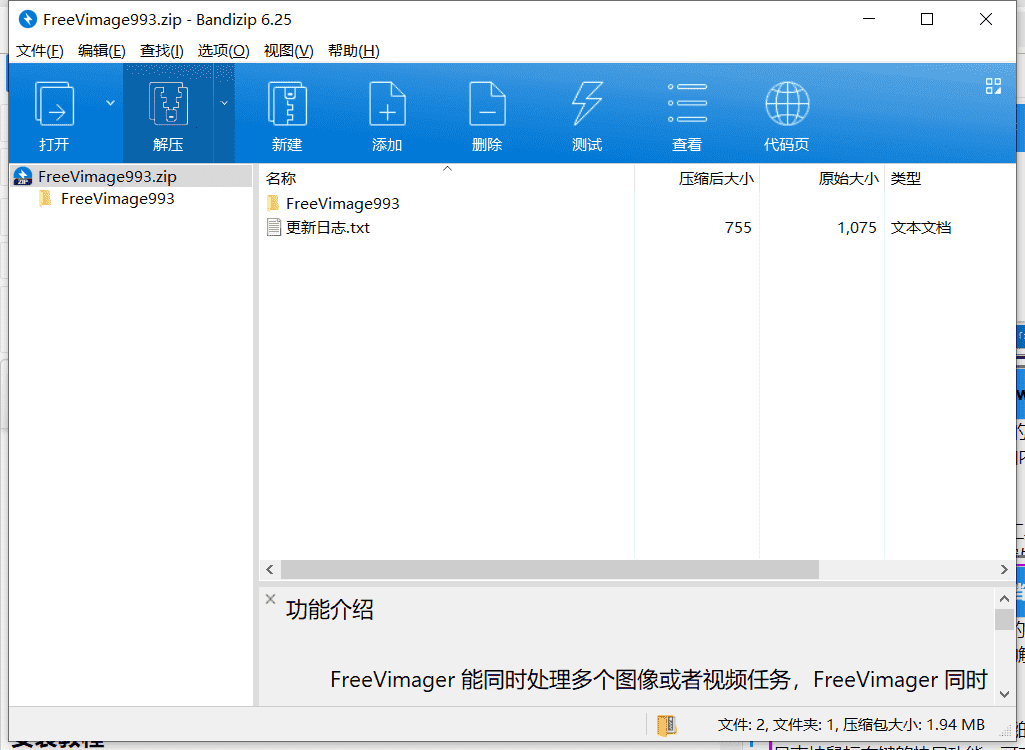Click the 文本文档 type cell
The height and width of the screenshot is (750, 1025).
(x=920, y=228)
